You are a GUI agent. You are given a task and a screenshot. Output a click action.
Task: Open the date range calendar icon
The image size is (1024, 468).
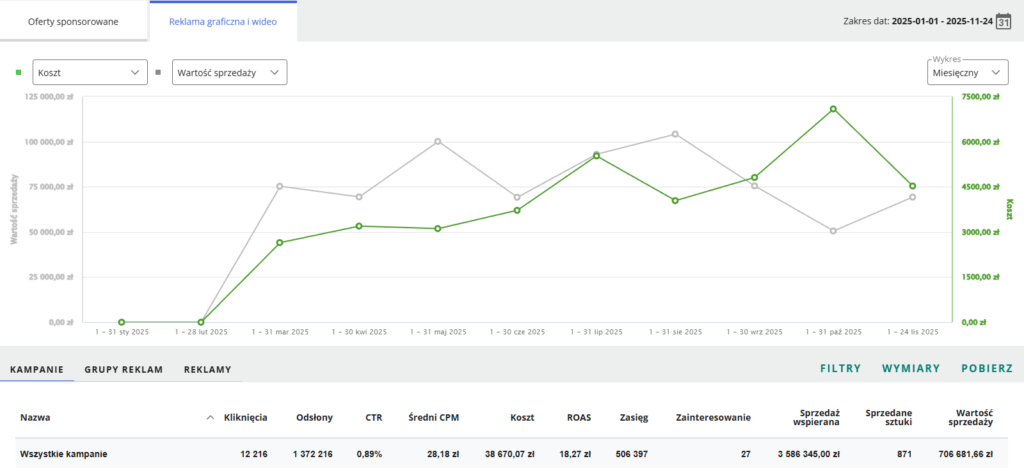1005,21
